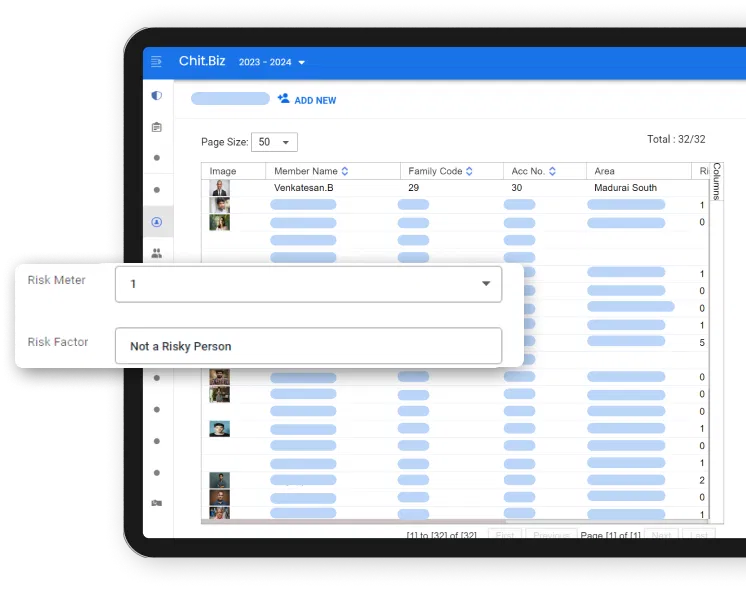Click risk value 2 in the table
Image resolution: width=746 pixels, height=589 pixels.
(x=702, y=481)
